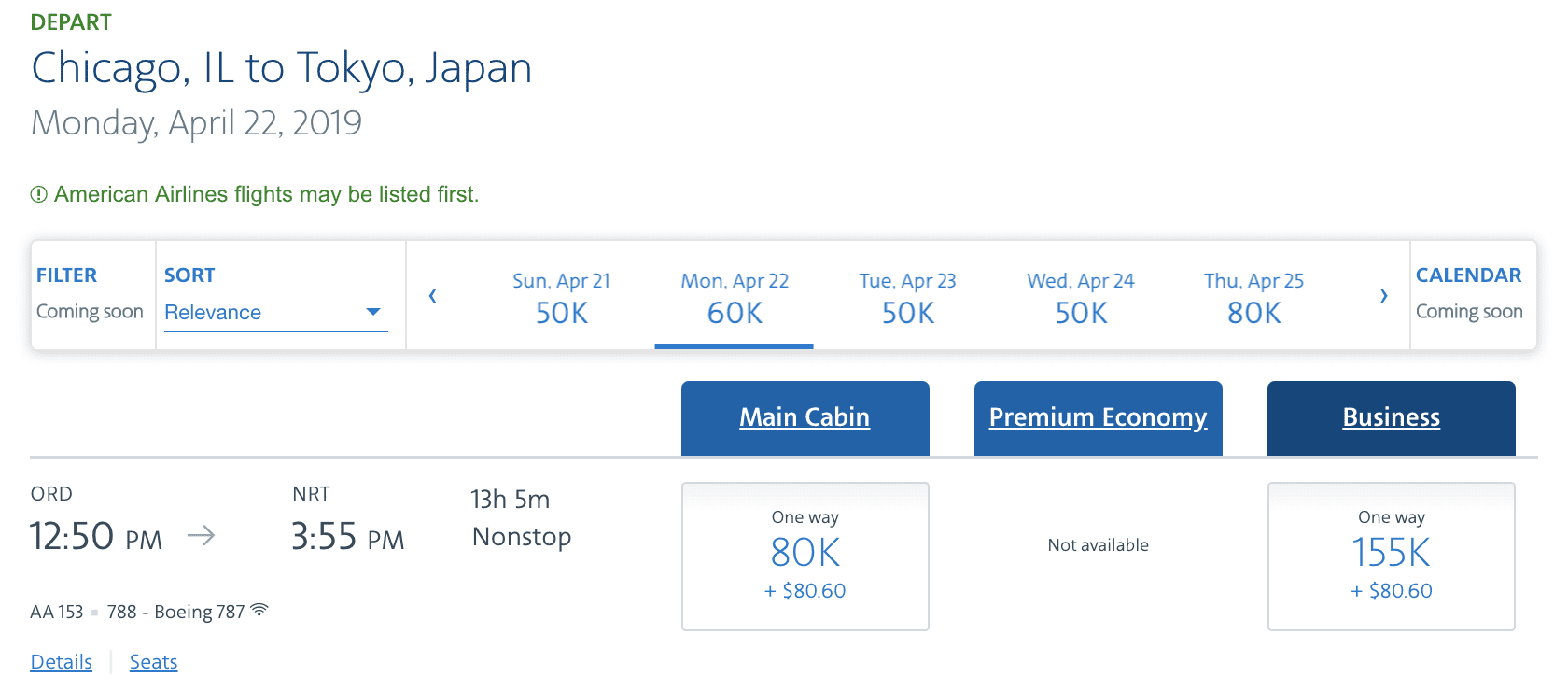This screenshot has height=691, width=1568.
Task: Click the DEPART label
Action: [71, 22]
